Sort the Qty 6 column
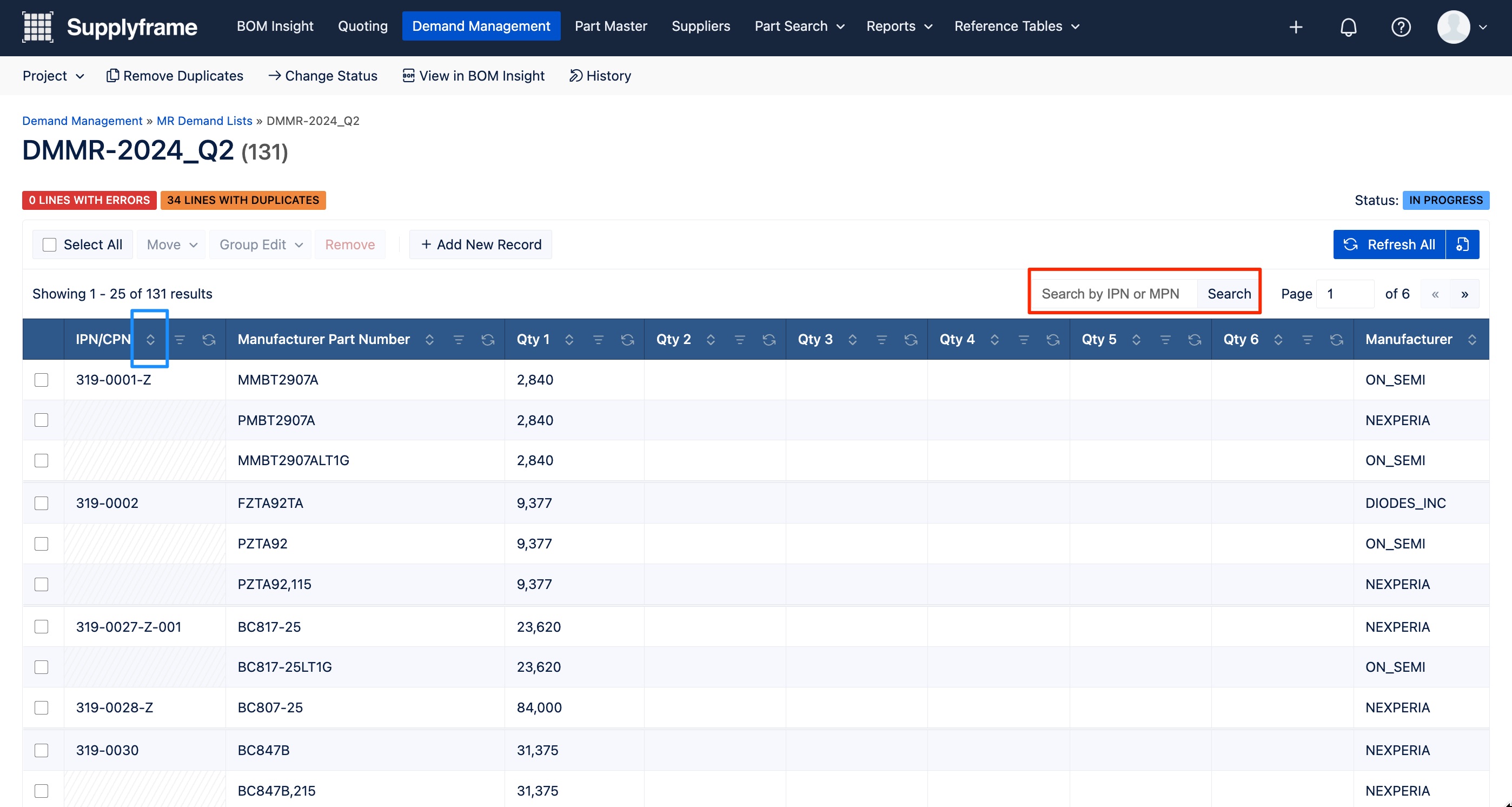This screenshot has width=1512, height=807. click(x=1278, y=339)
